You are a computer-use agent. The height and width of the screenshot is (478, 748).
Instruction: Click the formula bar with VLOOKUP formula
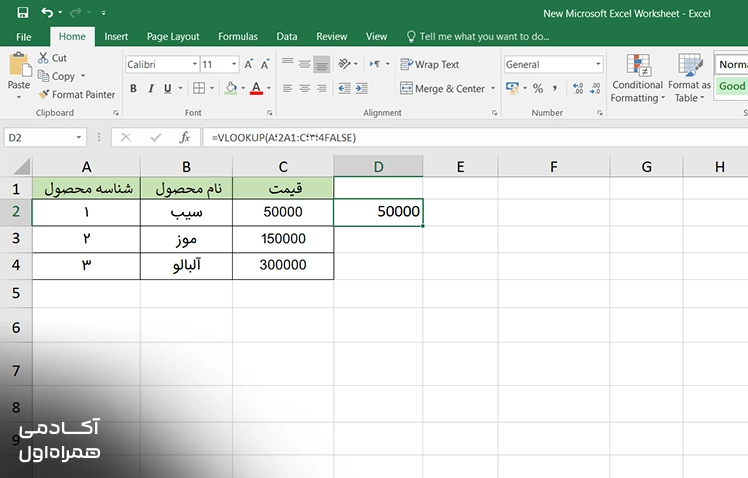[475, 138]
